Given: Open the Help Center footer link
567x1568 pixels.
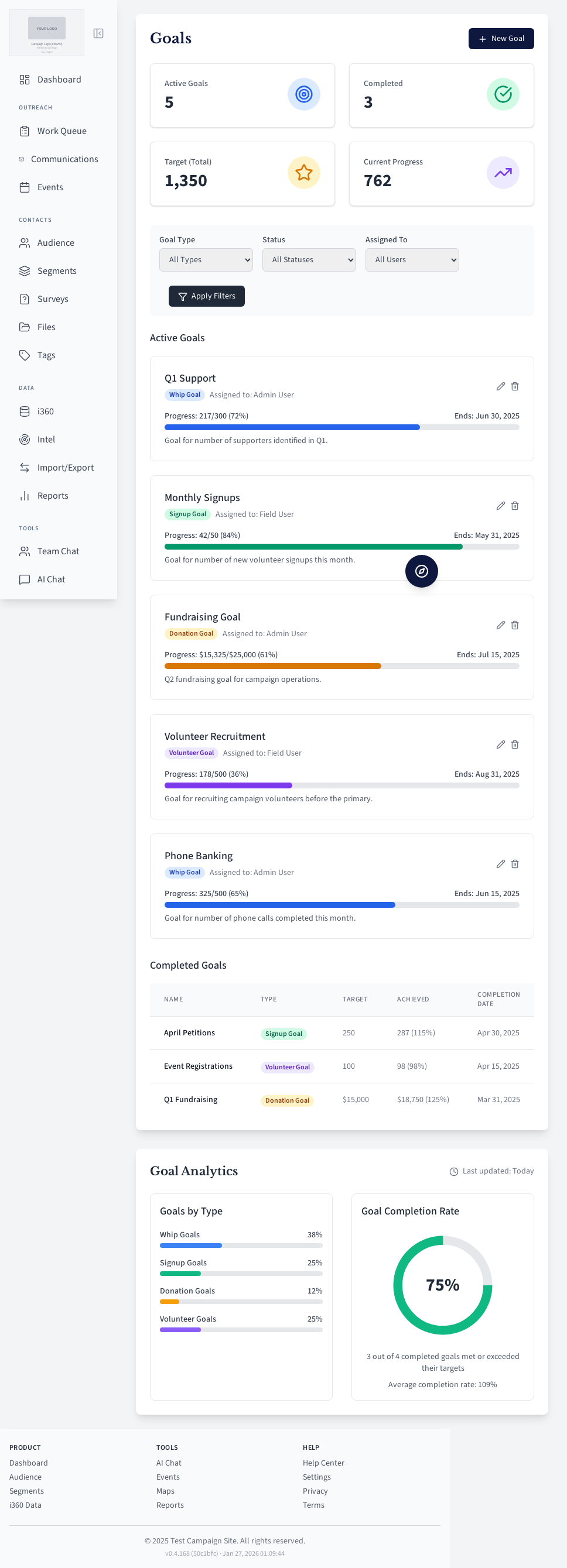Looking at the screenshot, I should point(323,1463).
